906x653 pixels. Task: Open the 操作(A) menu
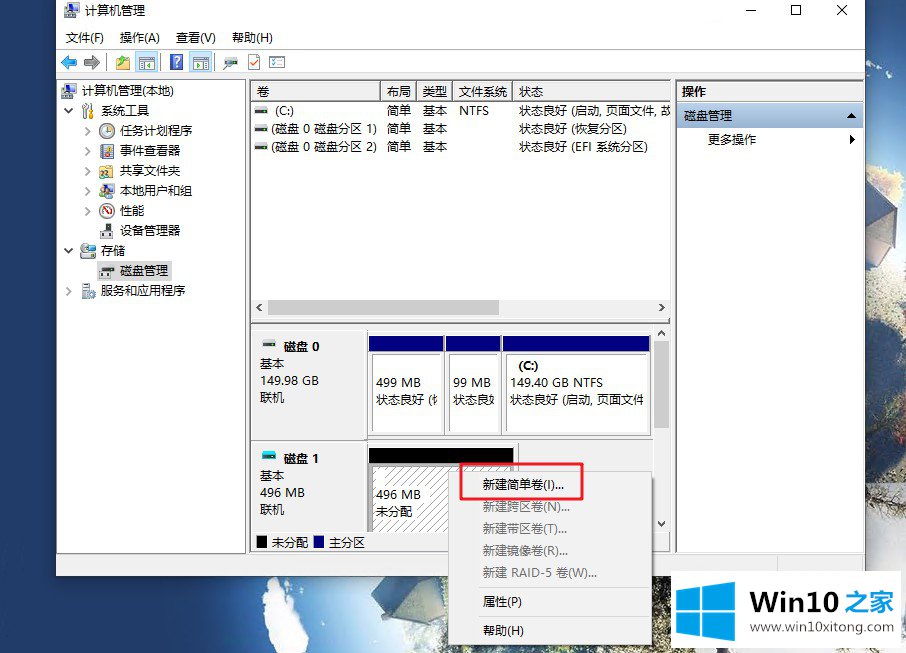click(139, 37)
